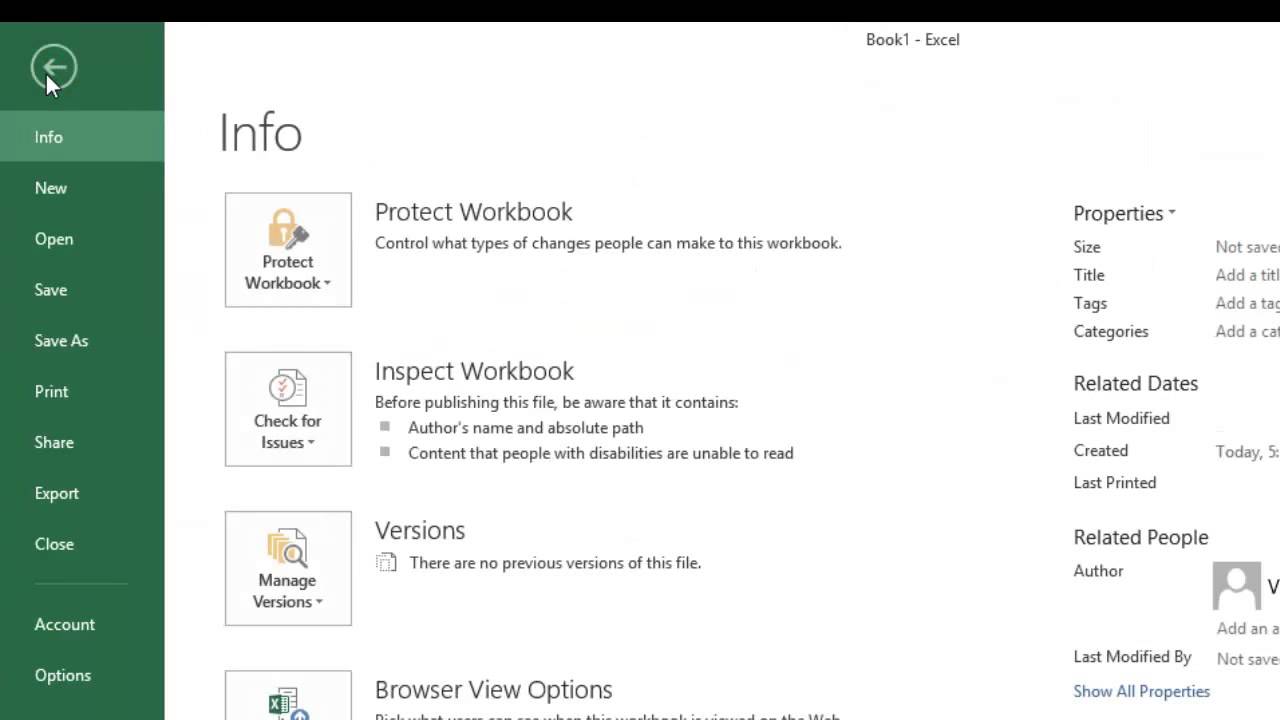The image size is (1280, 720).
Task: Click the Protect Workbook lock icon
Action: [288, 229]
